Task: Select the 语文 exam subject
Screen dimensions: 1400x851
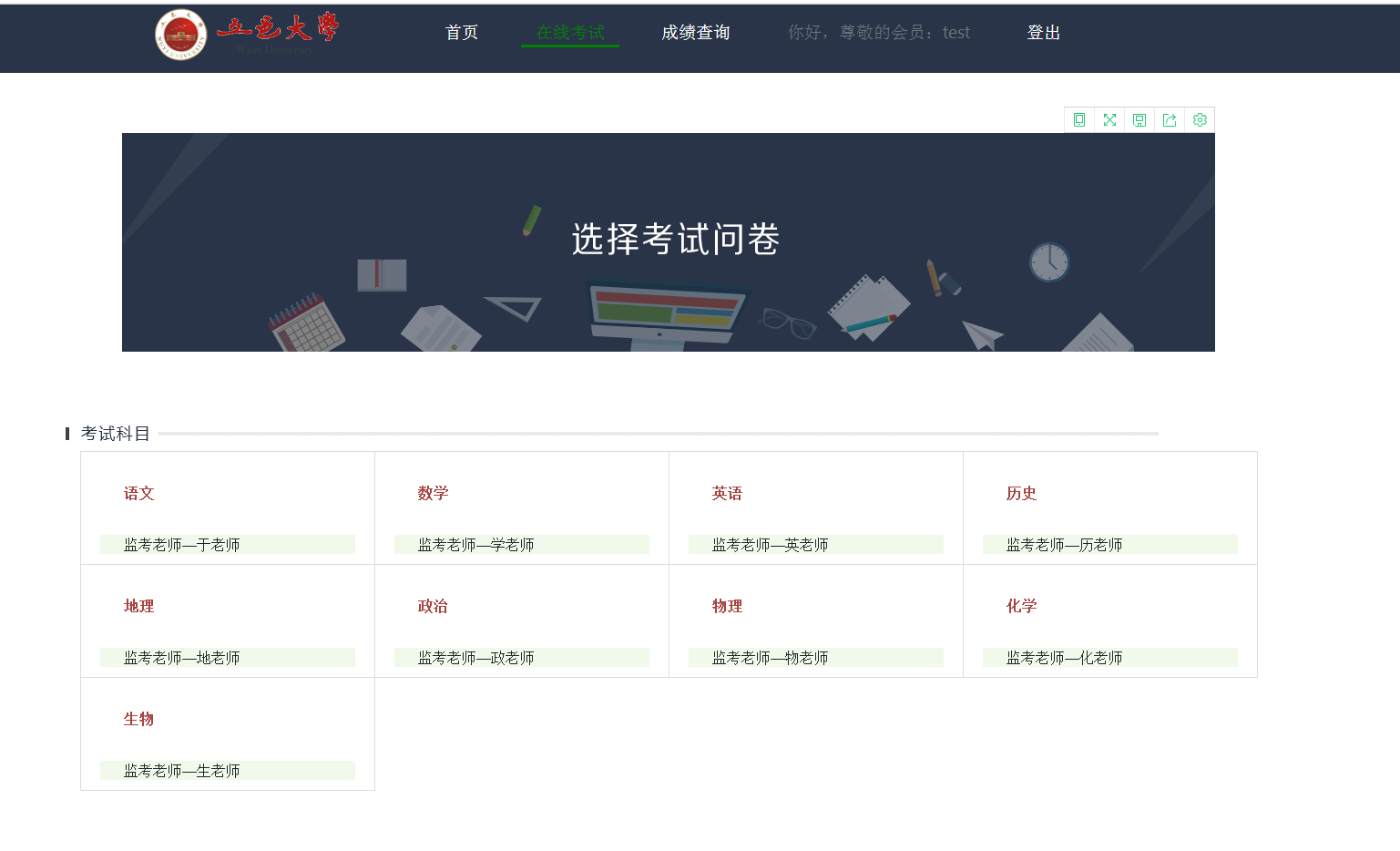Action: tap(139, 494)
